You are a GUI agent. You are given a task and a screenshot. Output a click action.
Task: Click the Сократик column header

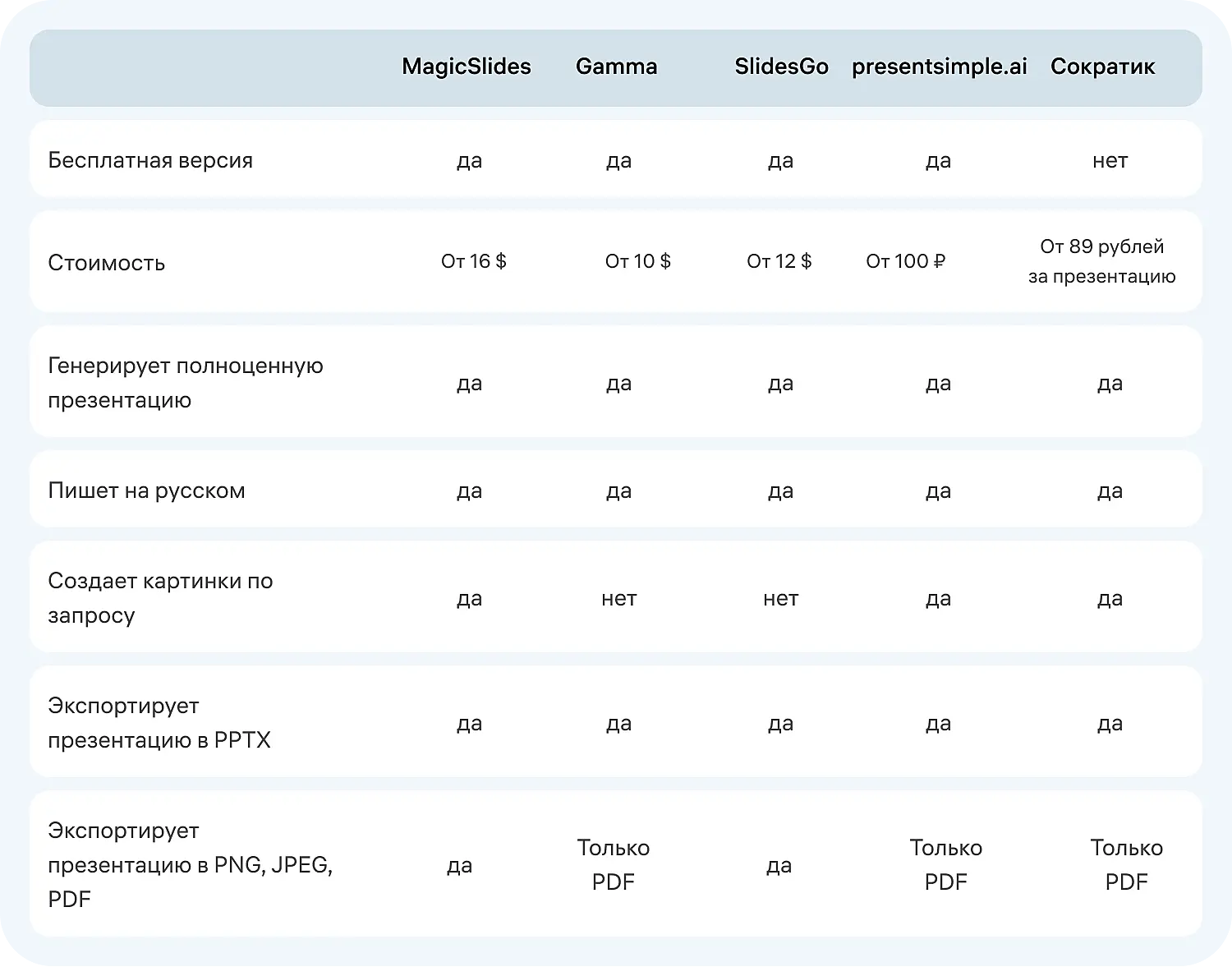[x=1102, y=67]
